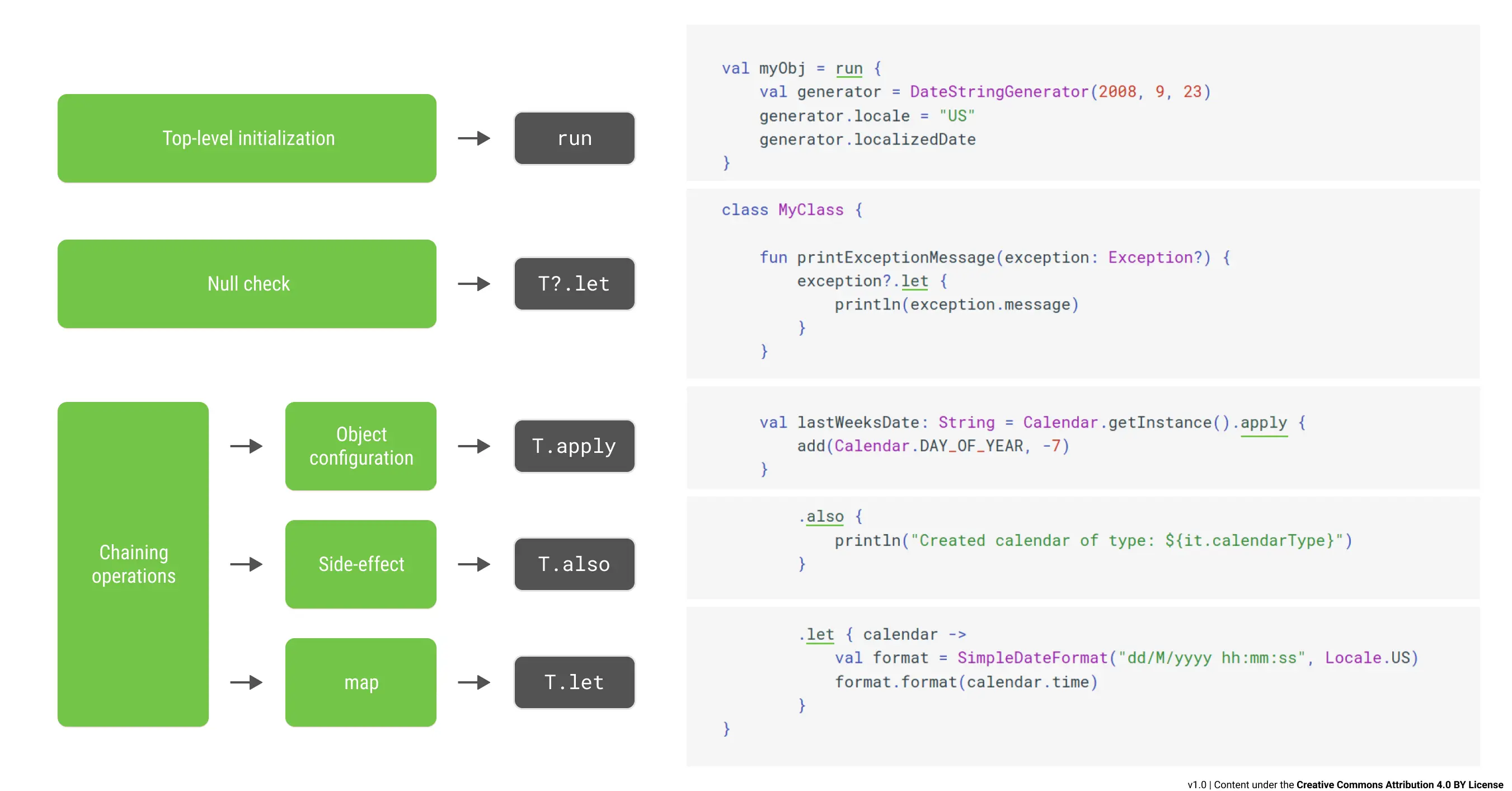The image size is (1512, 791).
Task: Expand the Chaining operations block
Action: tap(133, 564)
